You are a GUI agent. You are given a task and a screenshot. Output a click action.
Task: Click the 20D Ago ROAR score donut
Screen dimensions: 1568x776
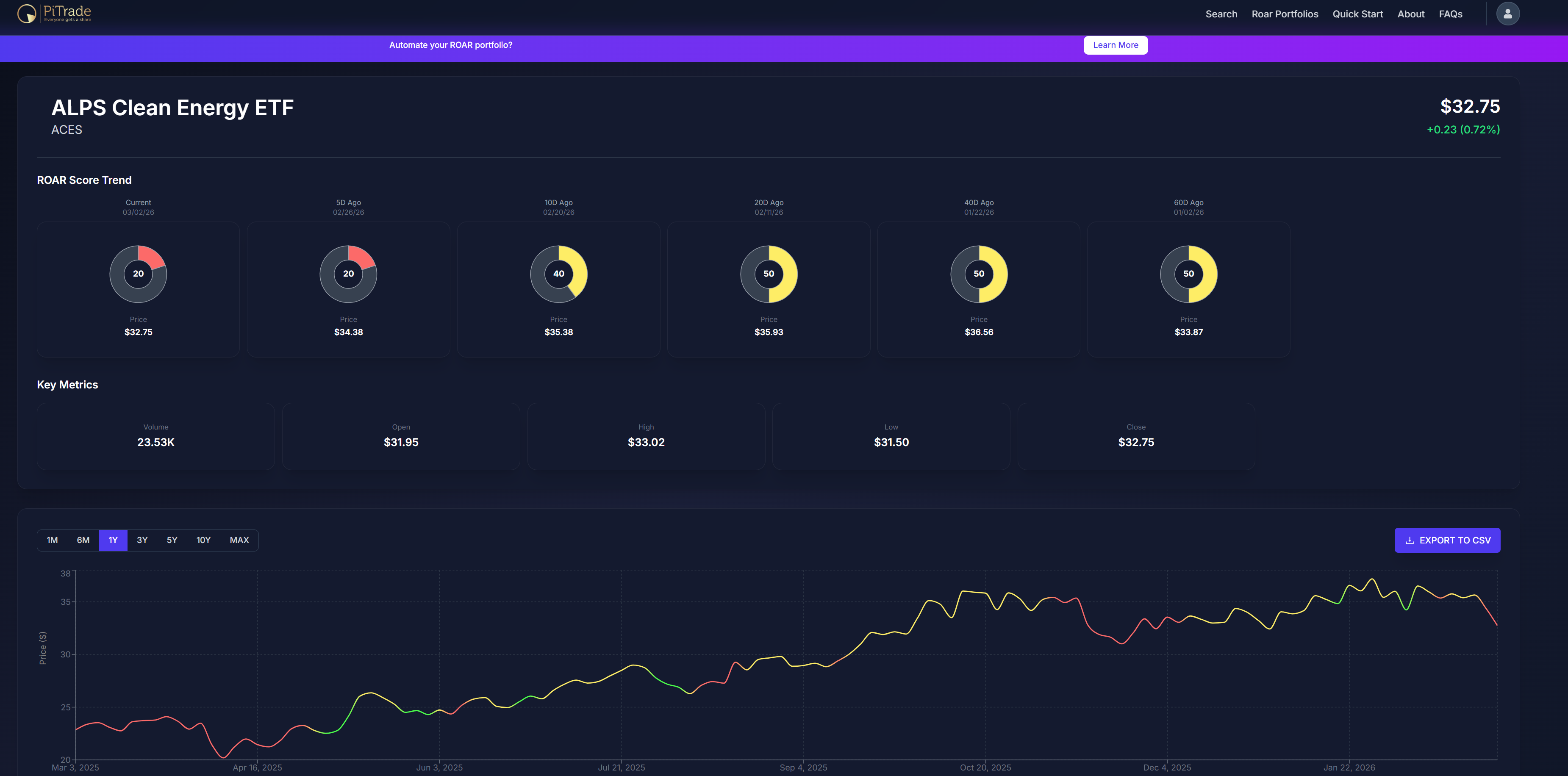(768, 274)
